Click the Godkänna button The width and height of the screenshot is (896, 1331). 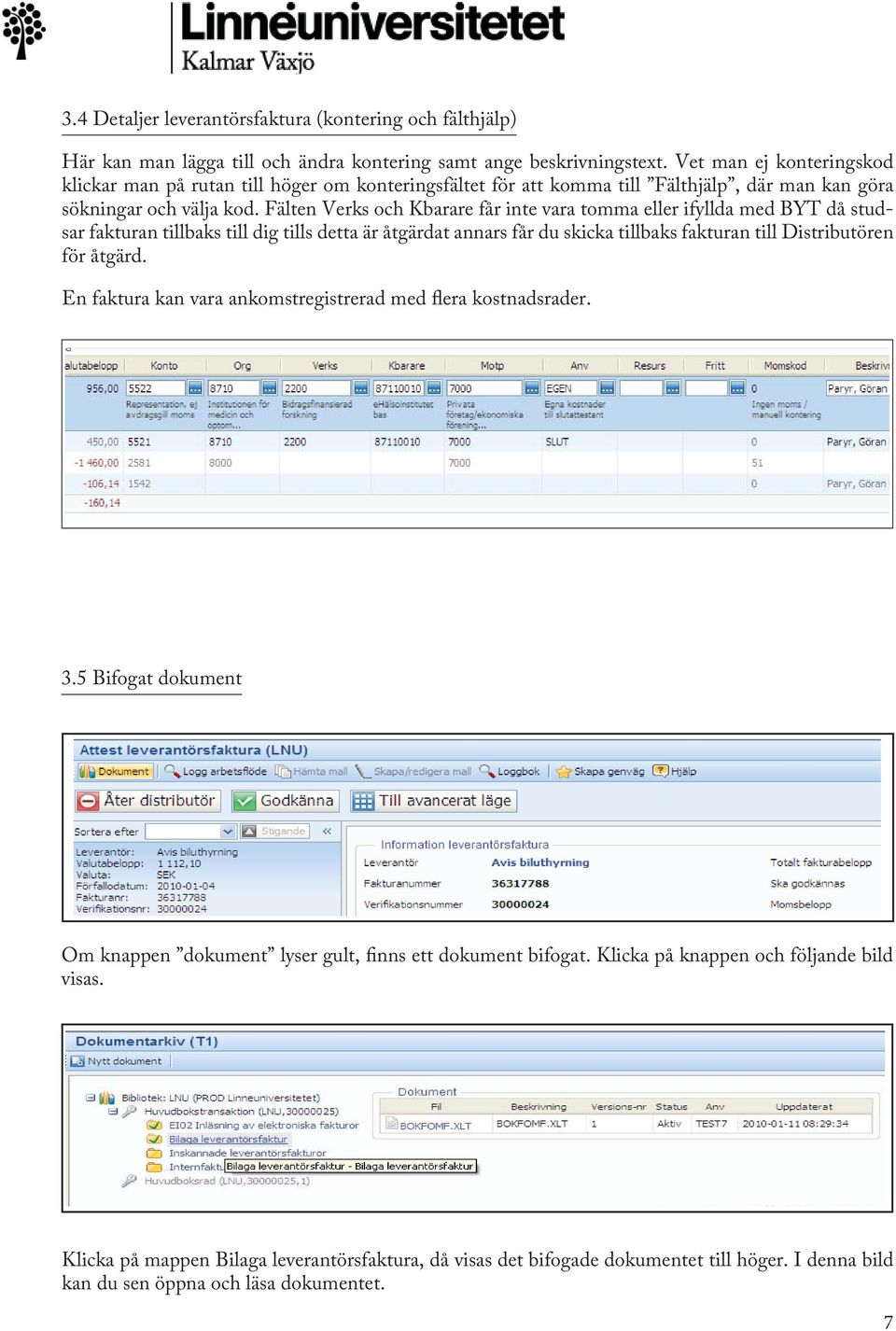(x=285, y=800)
